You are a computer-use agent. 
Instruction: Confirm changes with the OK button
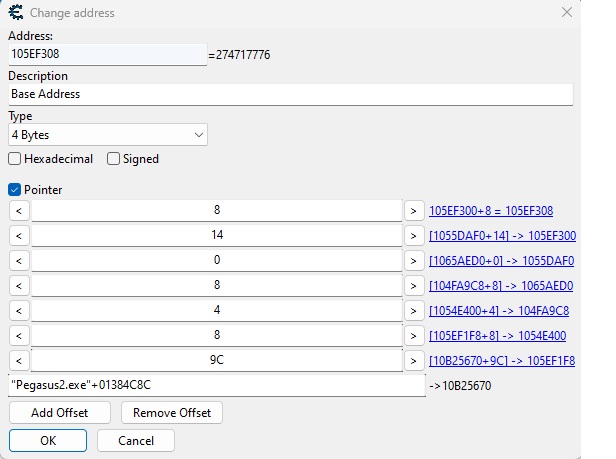[x=48, y=440]
